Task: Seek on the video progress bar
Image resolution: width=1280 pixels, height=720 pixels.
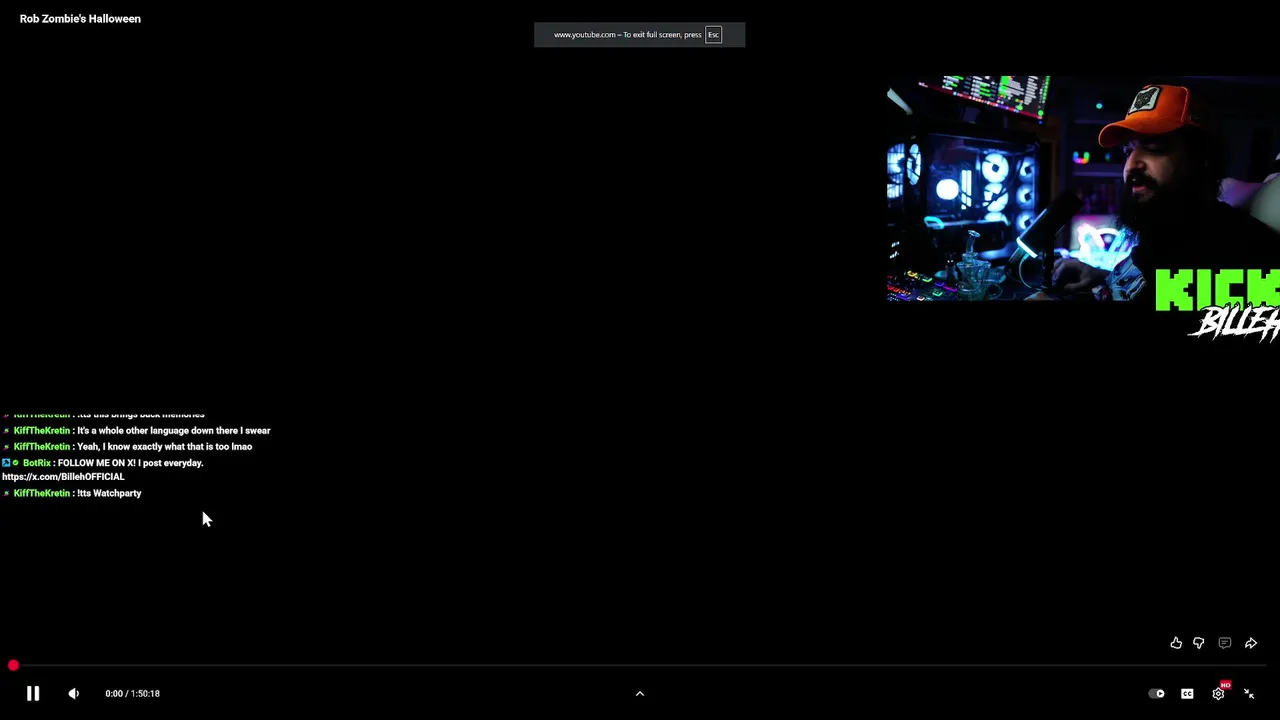Action: pyautogui.click(x=640, y=665)
